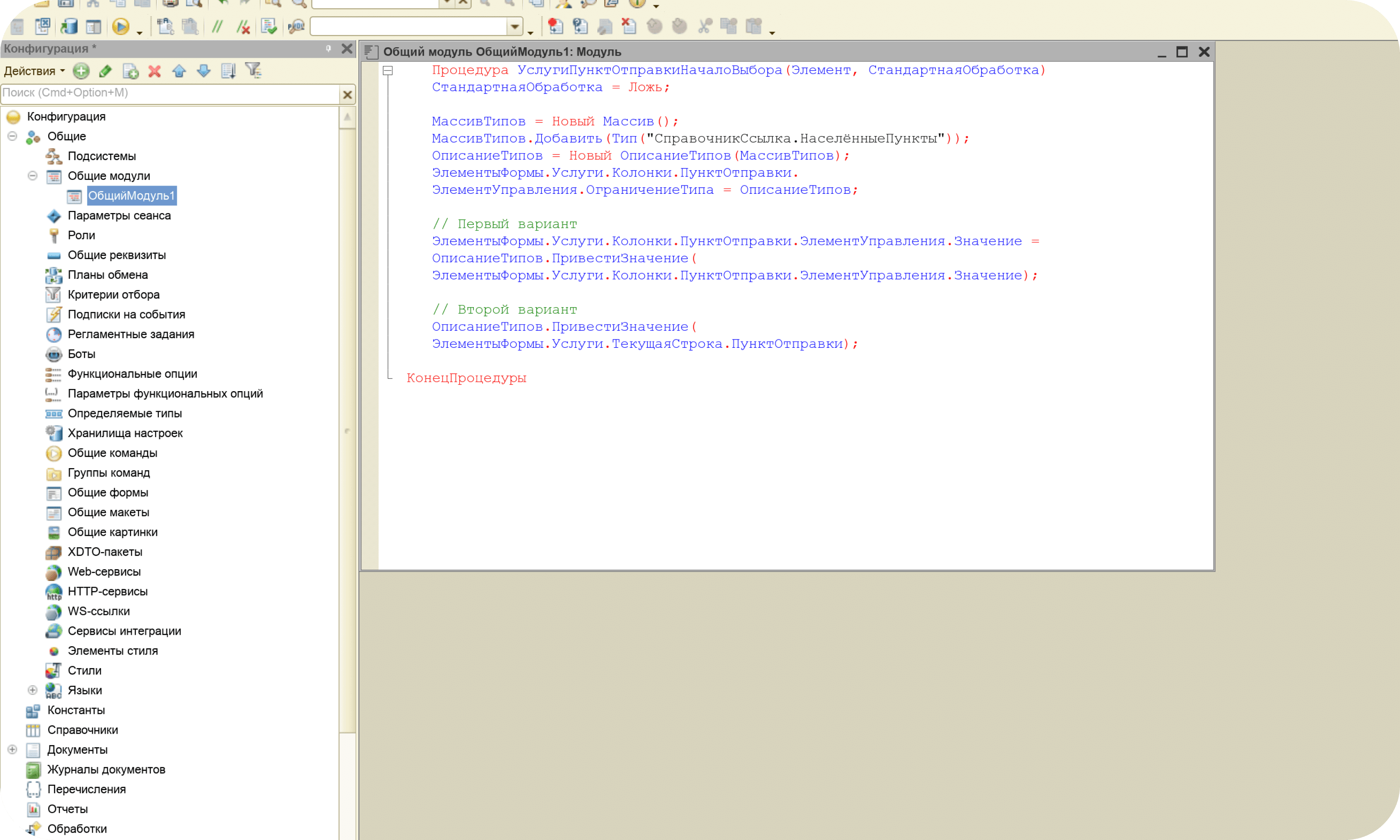Click the '// Первый вариант' comment line
The height and width of the screenshot is (840, 1400).
504,224
